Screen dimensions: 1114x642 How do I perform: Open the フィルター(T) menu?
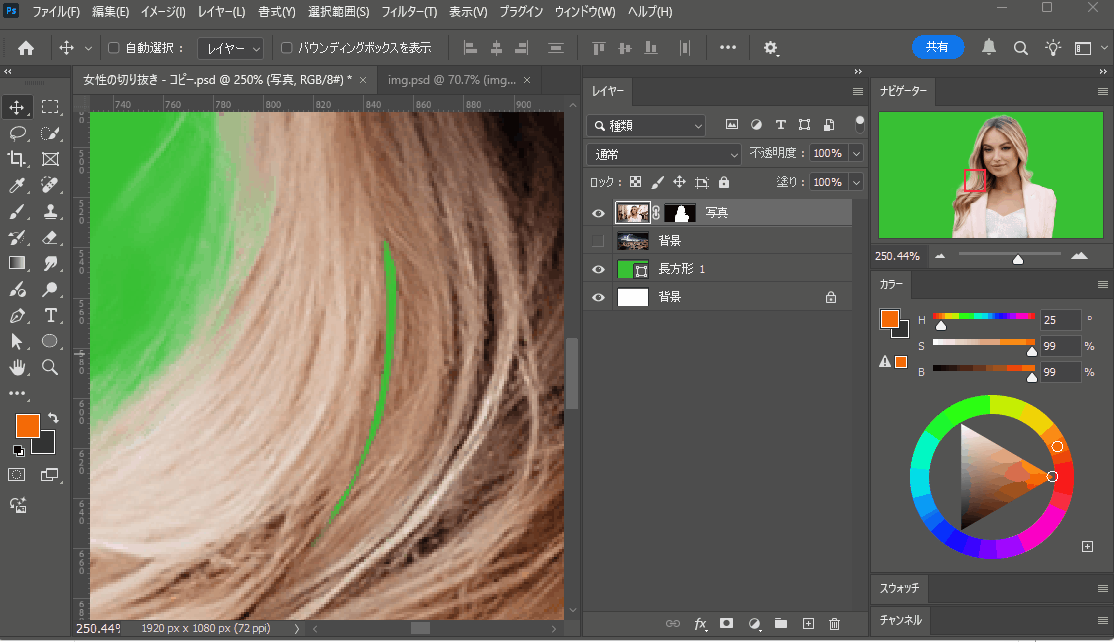409,12
